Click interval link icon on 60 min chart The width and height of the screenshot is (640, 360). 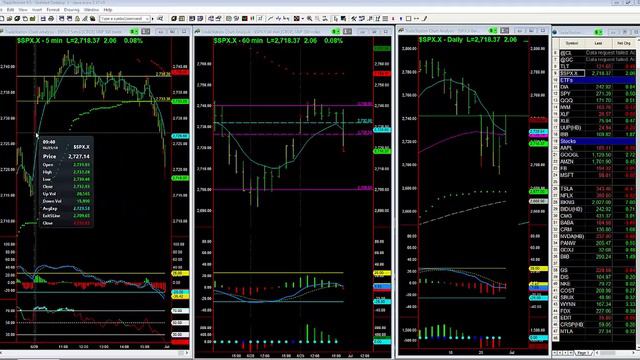[347, 31]
